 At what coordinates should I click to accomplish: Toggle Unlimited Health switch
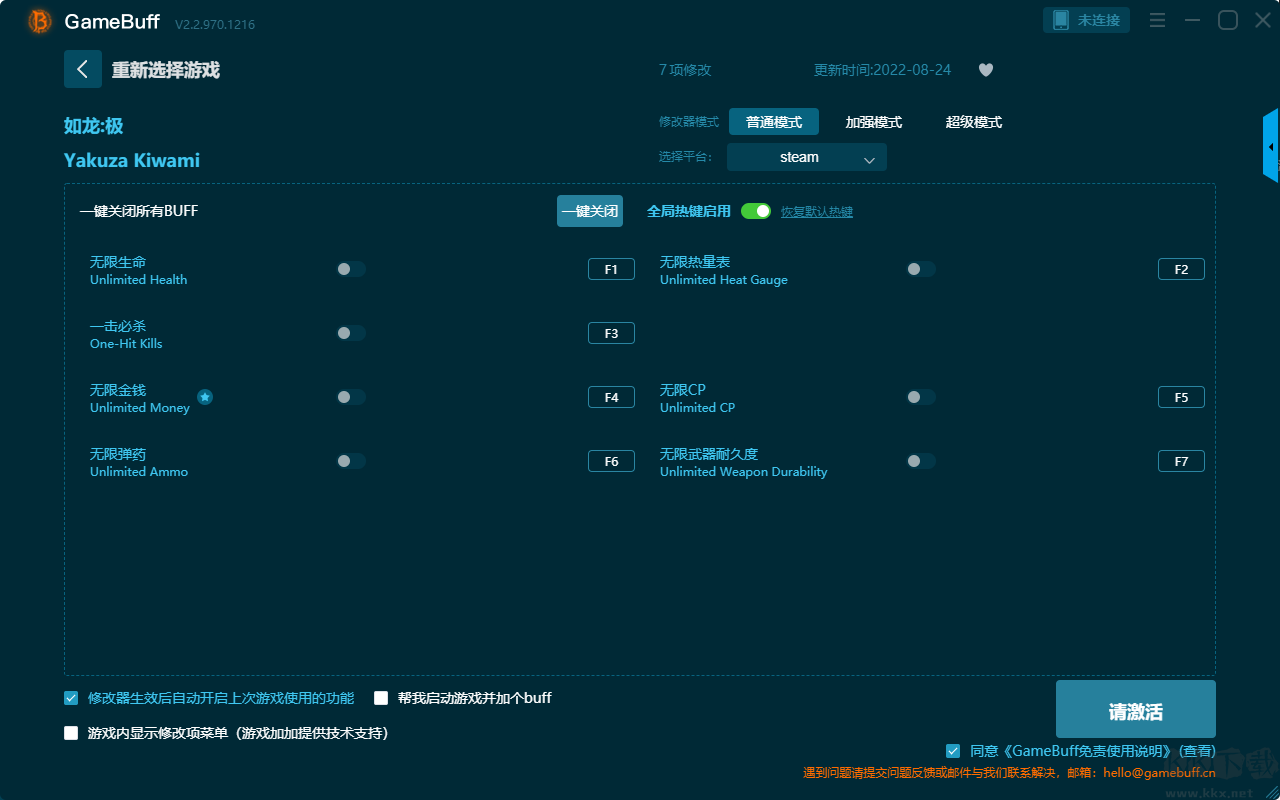click(x=351, y=269)
